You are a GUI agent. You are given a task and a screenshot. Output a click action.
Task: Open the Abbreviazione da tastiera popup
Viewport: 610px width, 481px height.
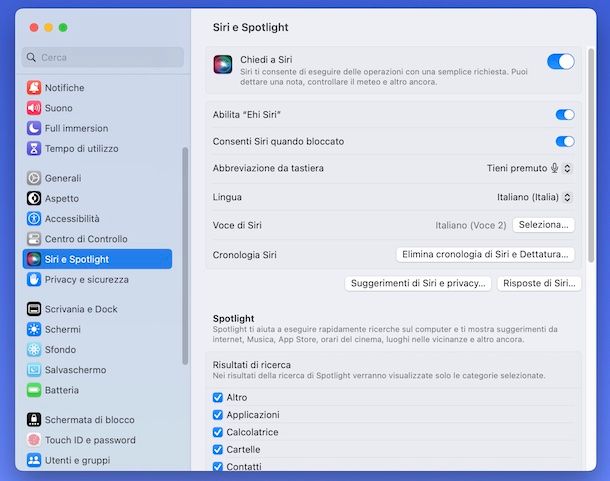[x=529, y=168]
